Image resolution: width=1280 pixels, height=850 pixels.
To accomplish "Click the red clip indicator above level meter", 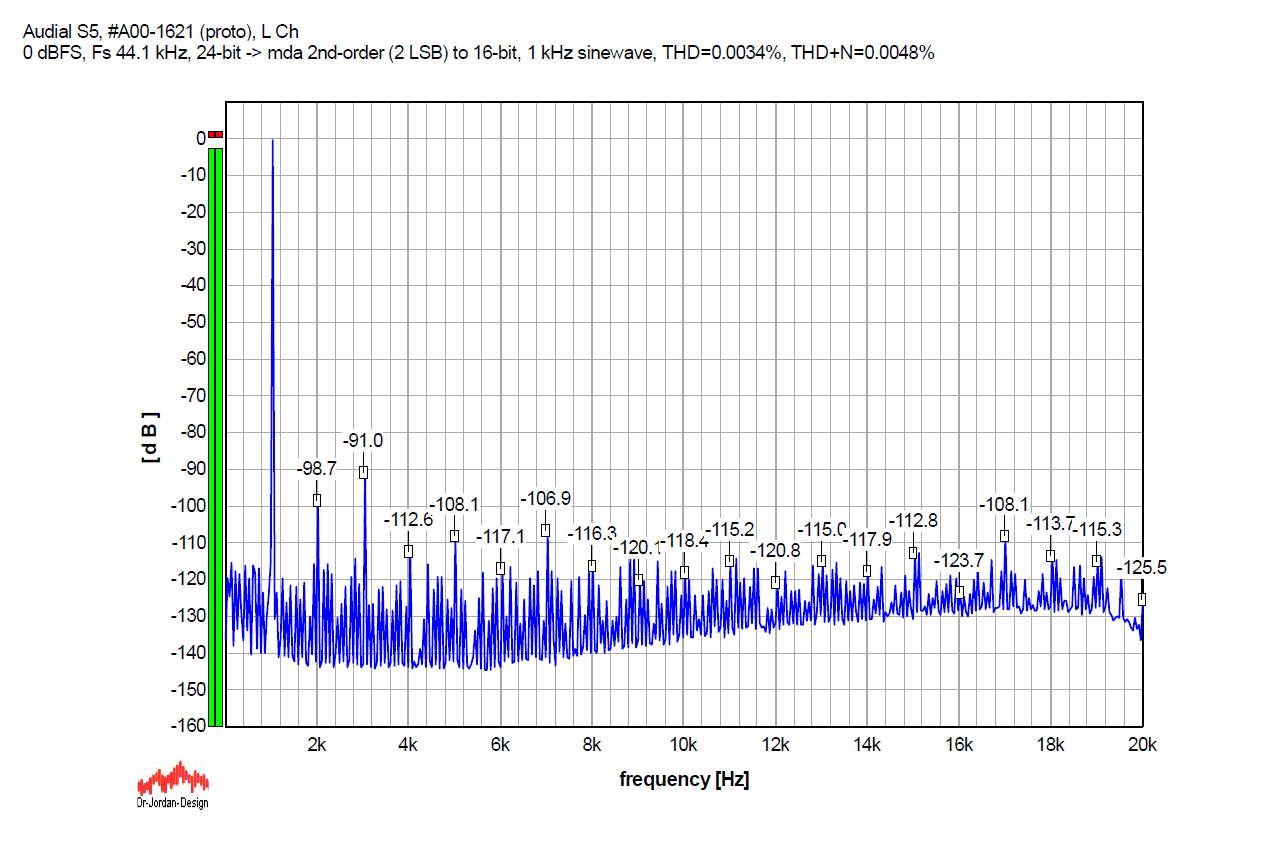I will pos(215,135).
